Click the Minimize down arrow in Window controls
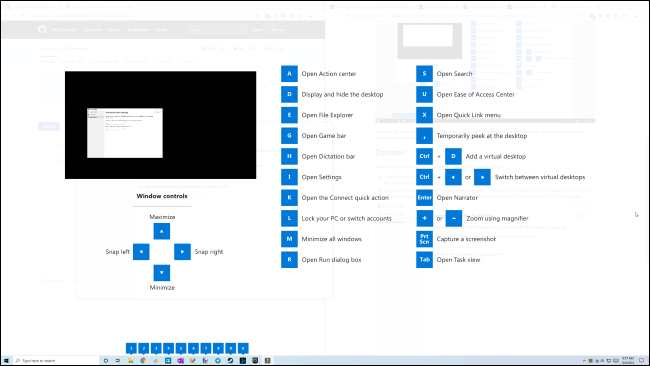This screenshot has width=650, height=366. pos(162,273)
